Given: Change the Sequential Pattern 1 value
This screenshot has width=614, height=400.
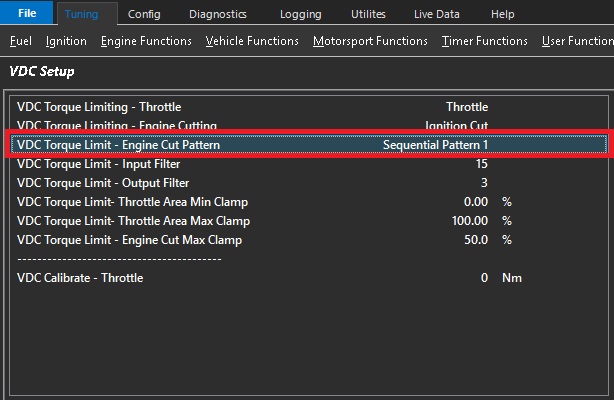Looking at the screenshot, I should click(x=435, y=145).
